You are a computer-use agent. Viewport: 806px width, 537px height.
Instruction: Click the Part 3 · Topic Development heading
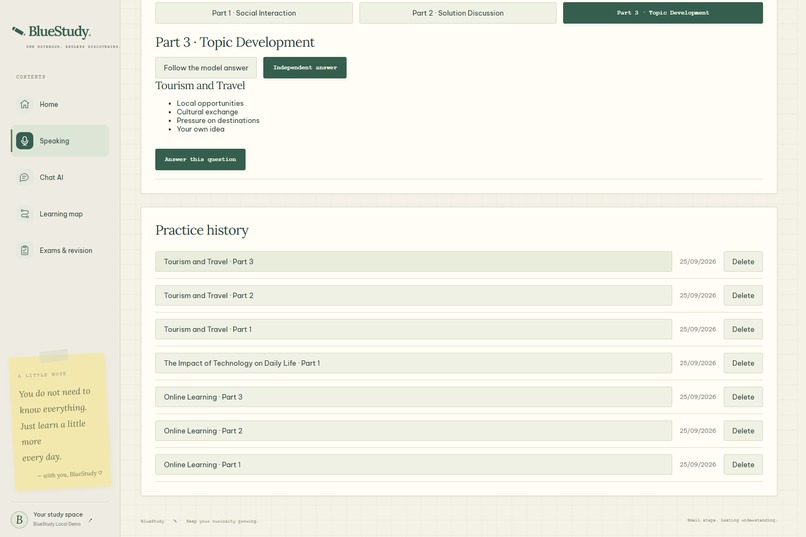tap(235, 42)
